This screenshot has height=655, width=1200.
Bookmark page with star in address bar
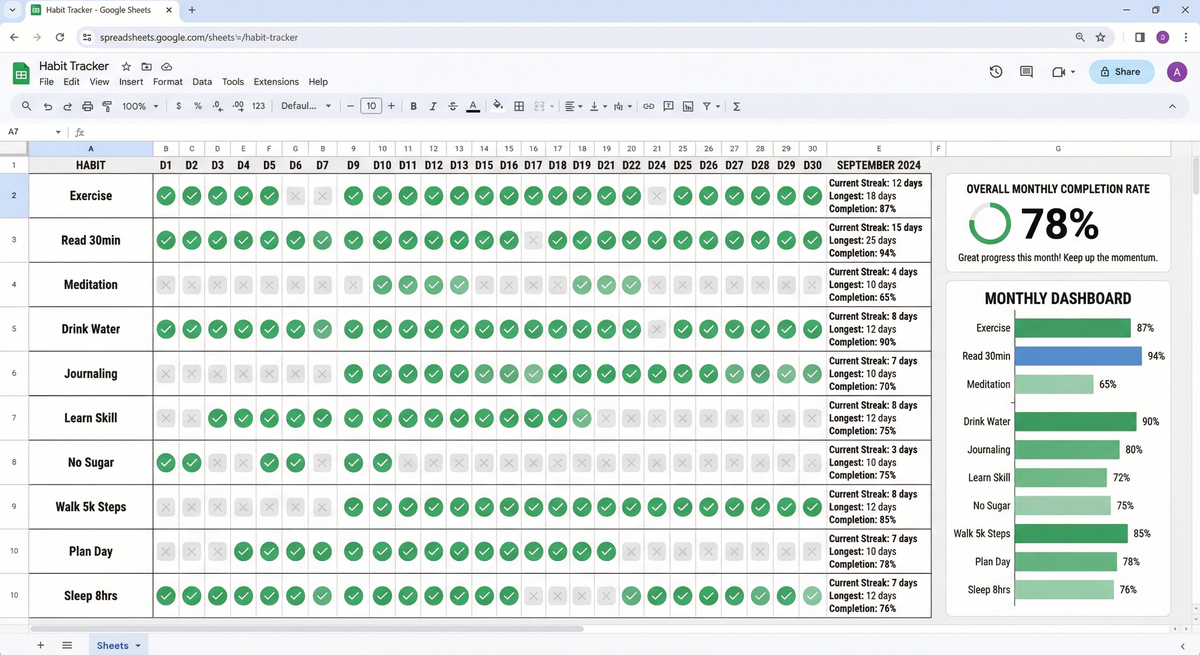(x=1100, y=37)
